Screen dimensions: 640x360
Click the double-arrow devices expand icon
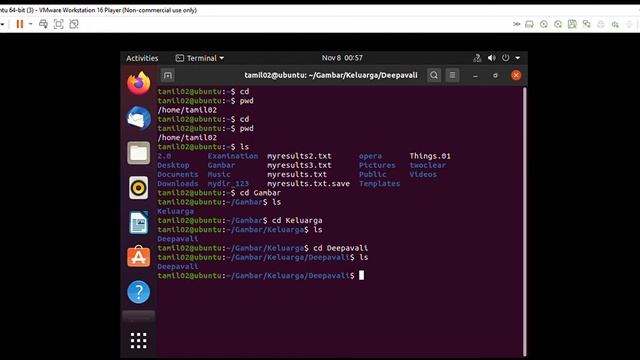tap(516, 24)
